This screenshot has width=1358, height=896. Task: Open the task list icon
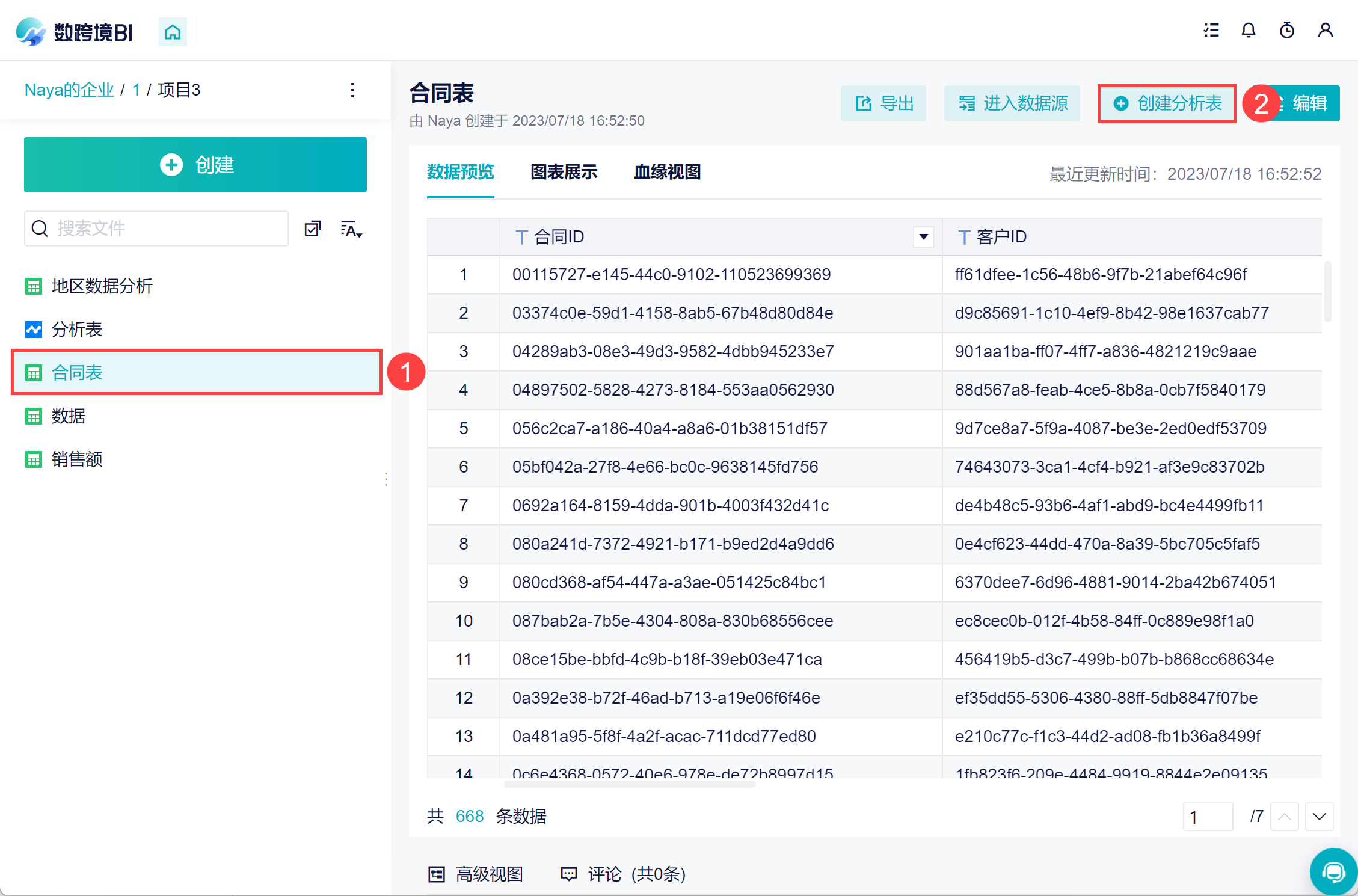click(1211, 31)
